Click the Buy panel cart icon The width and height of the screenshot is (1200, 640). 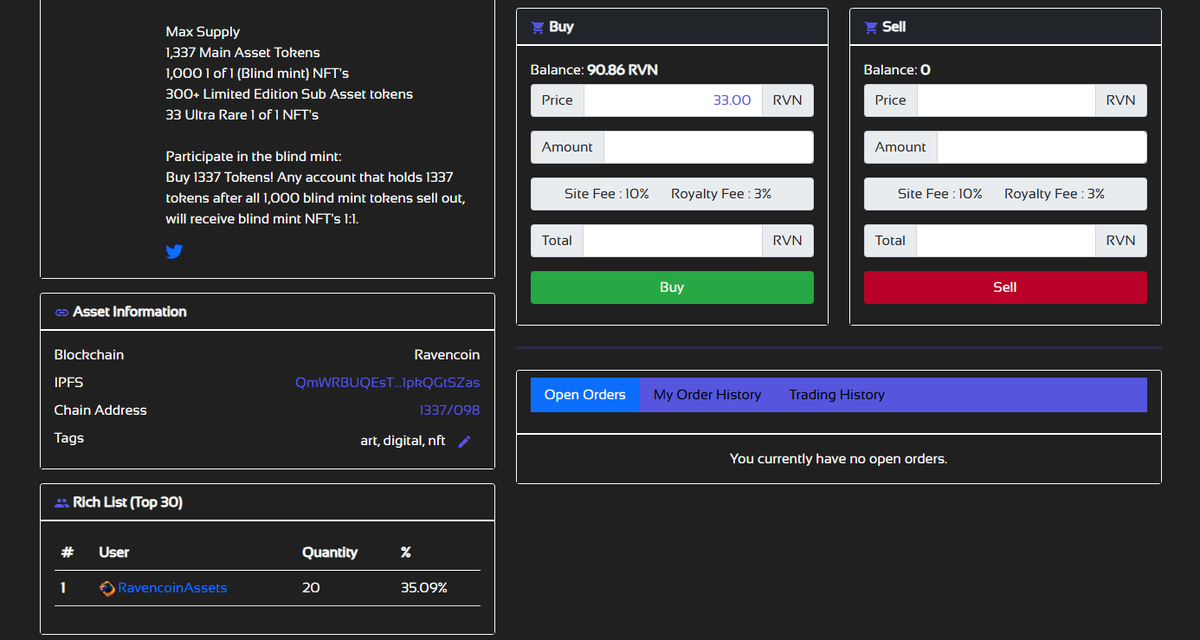tap(537, 27)
